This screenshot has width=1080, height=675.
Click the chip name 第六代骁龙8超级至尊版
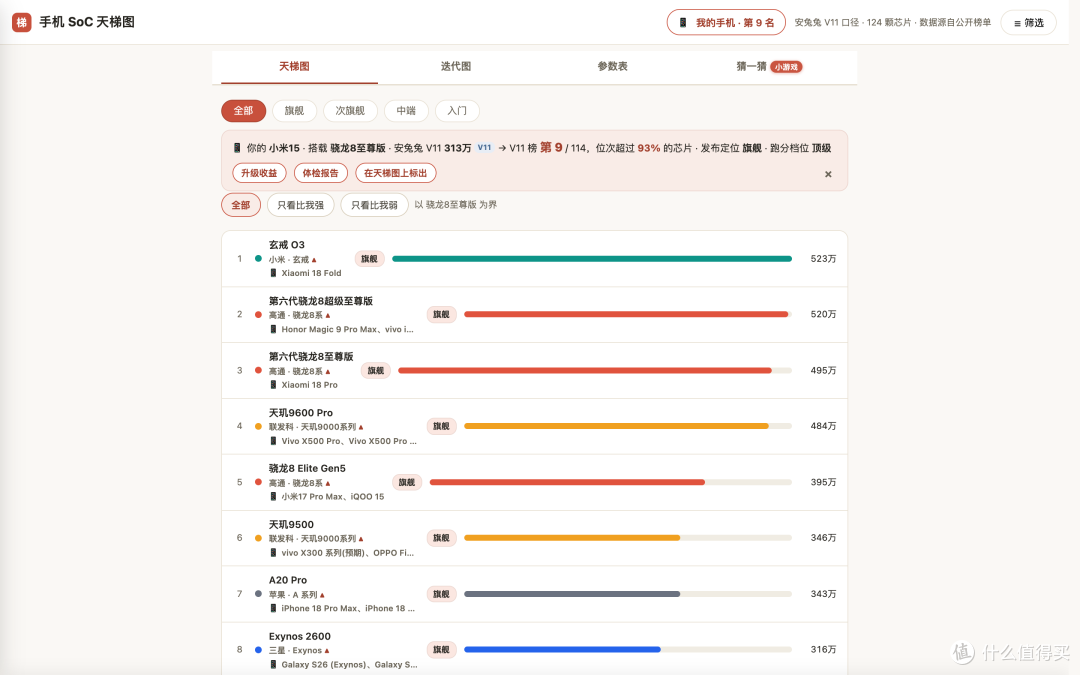pos(320,301)
